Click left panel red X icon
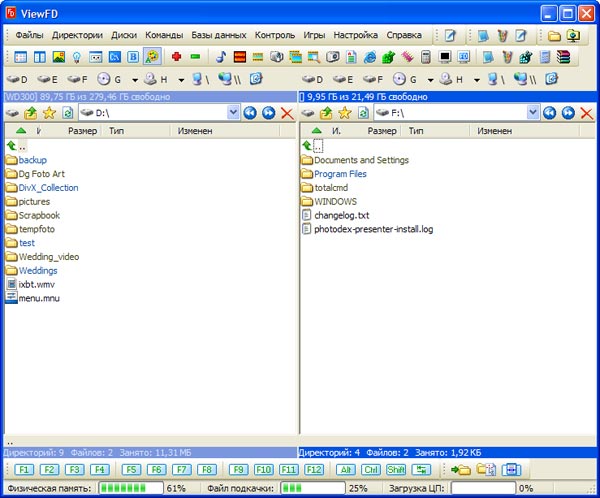Viewport: 600px width, 498px height. point(287,113)
